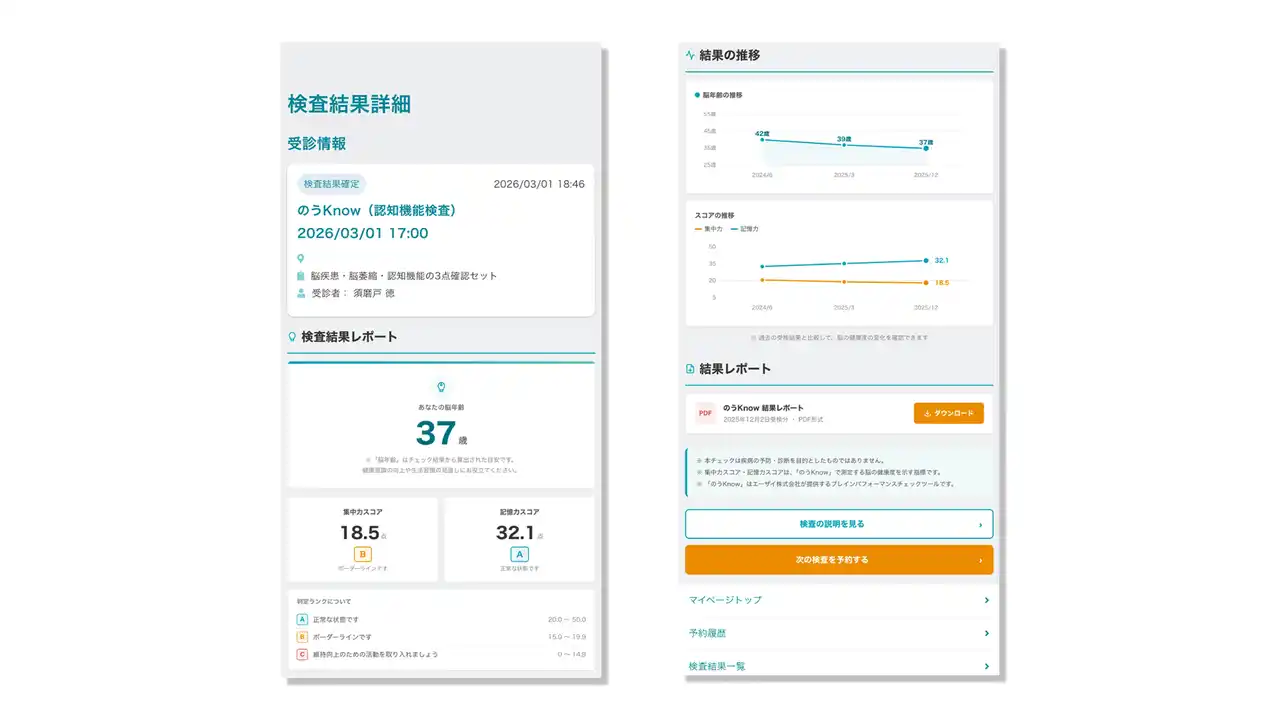Click the lightbulb icon above あなたの脳年齢
Viewport: 1280px width, 720px height.
[441, 386]
